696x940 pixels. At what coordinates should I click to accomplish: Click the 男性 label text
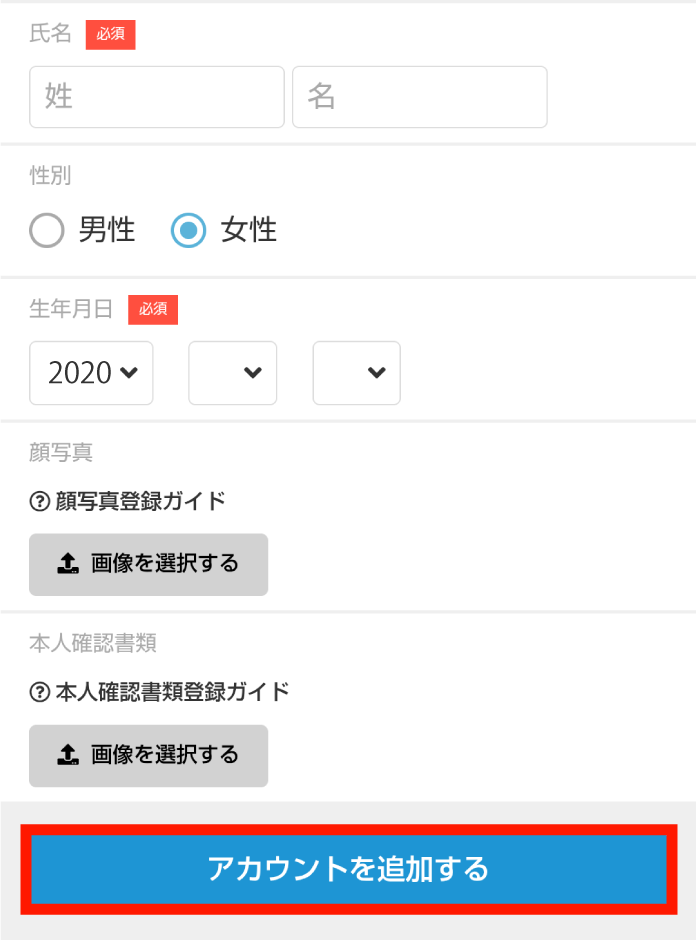(x=107, y=231)
